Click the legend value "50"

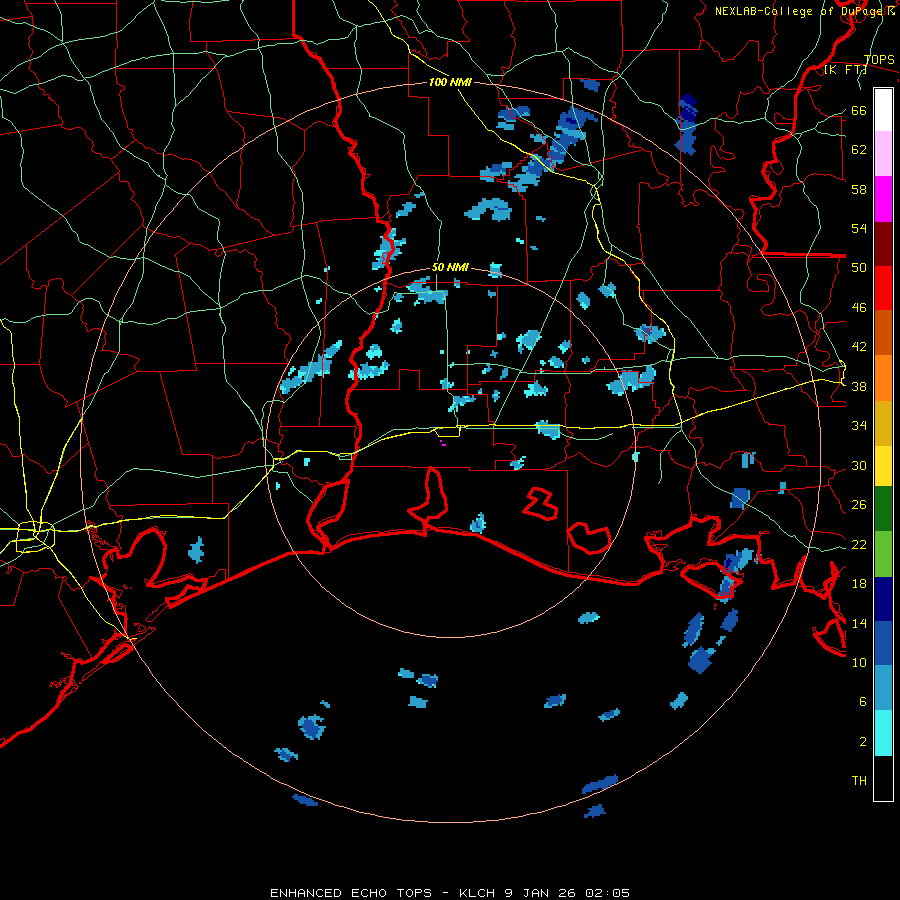[x=859, y=268]
